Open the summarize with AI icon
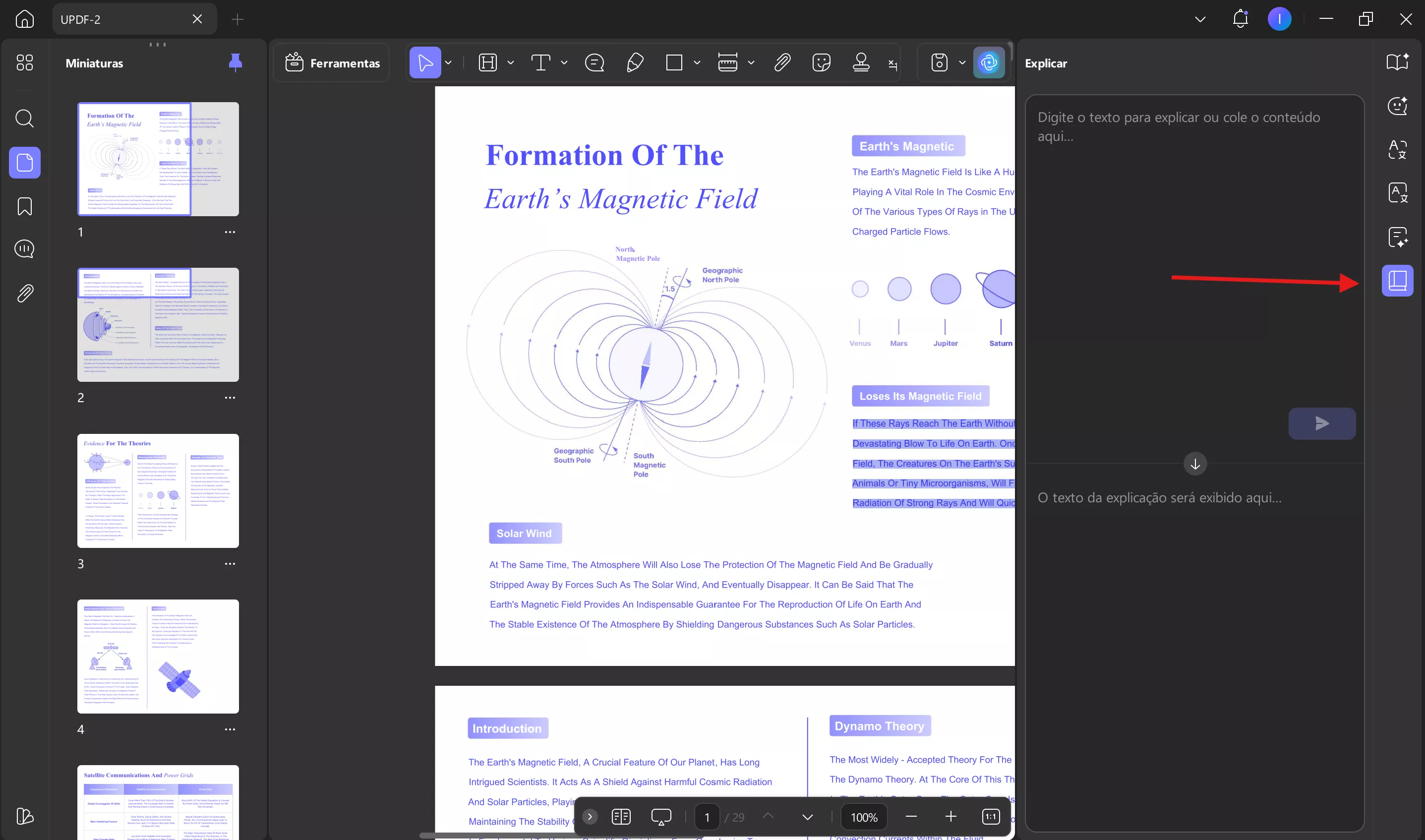The image size is (1425, 840). (1397, 237)
